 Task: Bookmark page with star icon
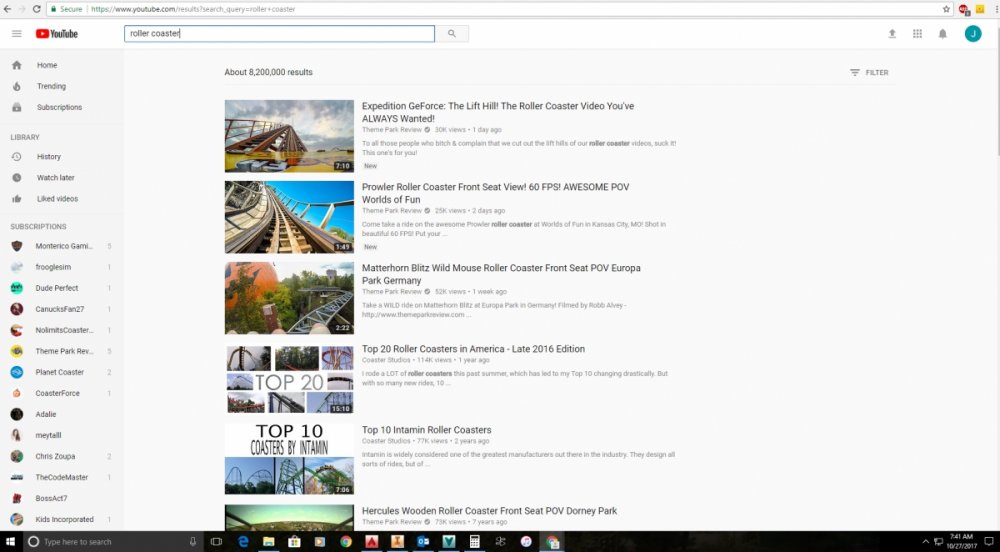946,9
